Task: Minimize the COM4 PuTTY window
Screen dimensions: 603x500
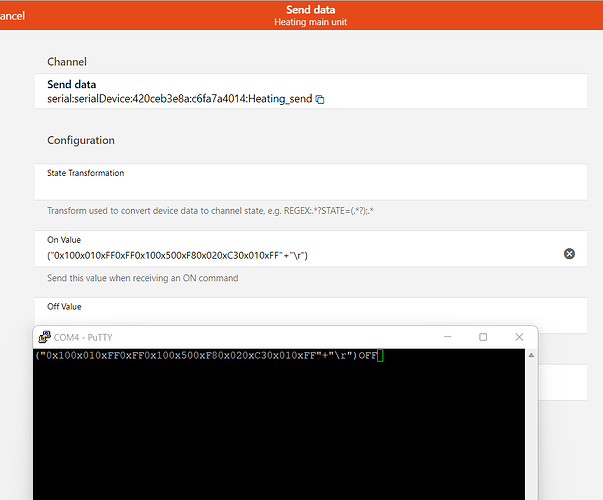Action: pyautogui.click(x=447, y=337)
